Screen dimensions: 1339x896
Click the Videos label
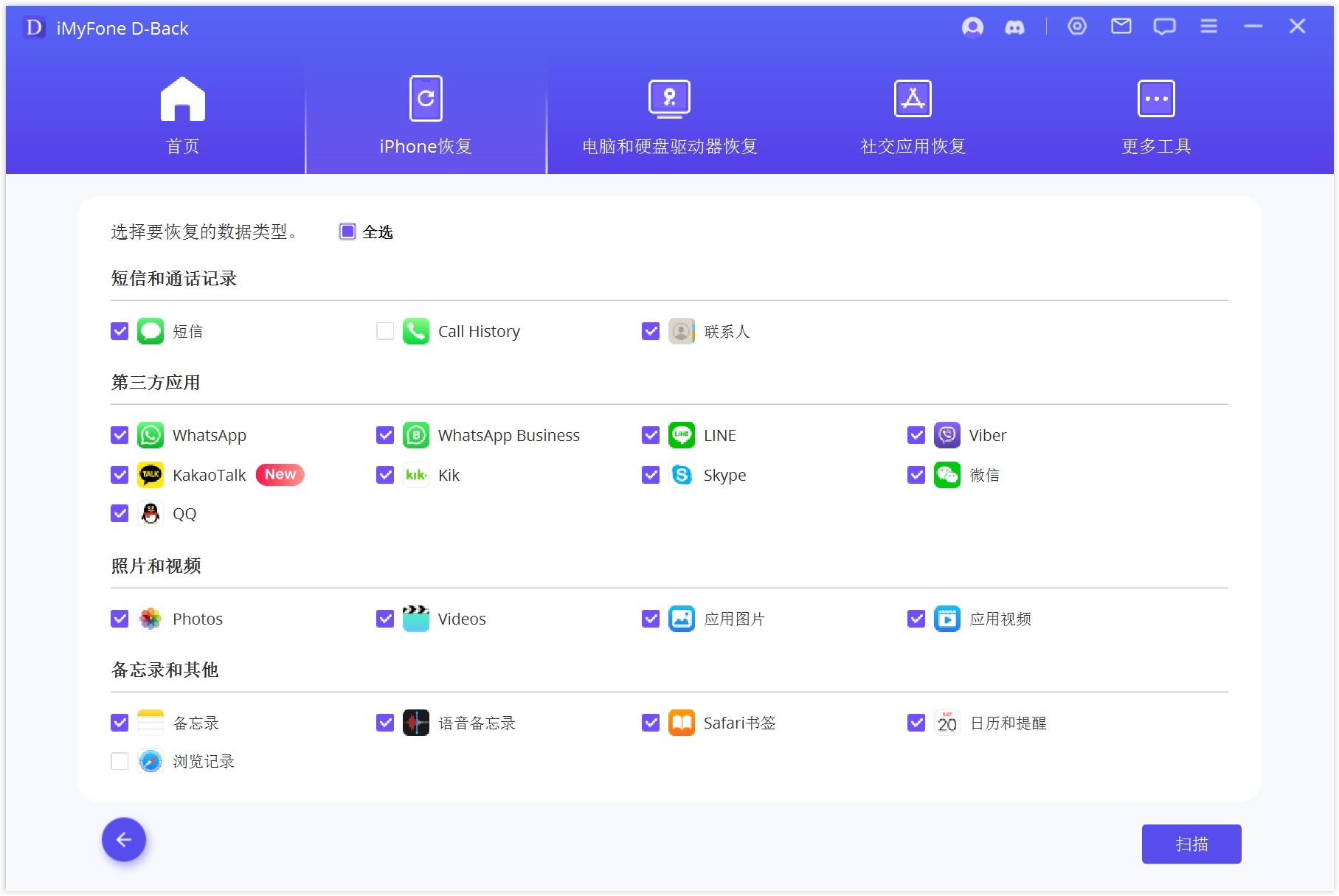(x=462, y=619)
